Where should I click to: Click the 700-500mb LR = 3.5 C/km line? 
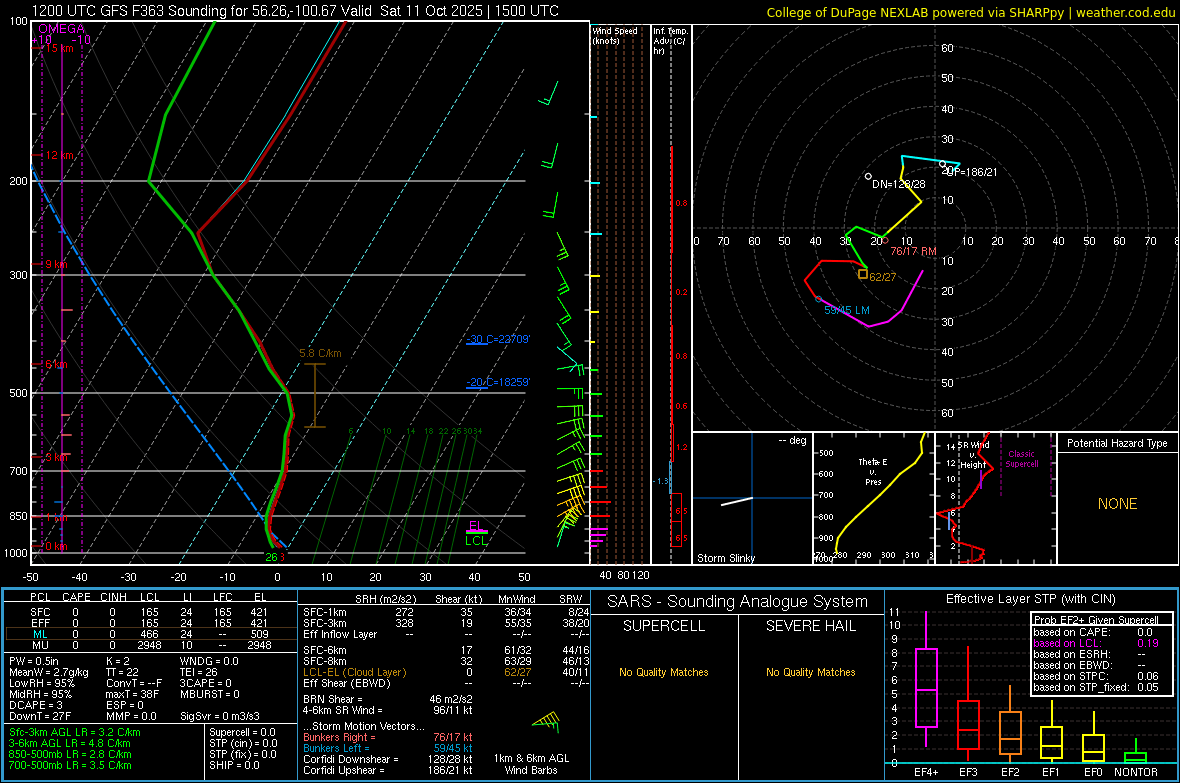[x=70, y=766]
